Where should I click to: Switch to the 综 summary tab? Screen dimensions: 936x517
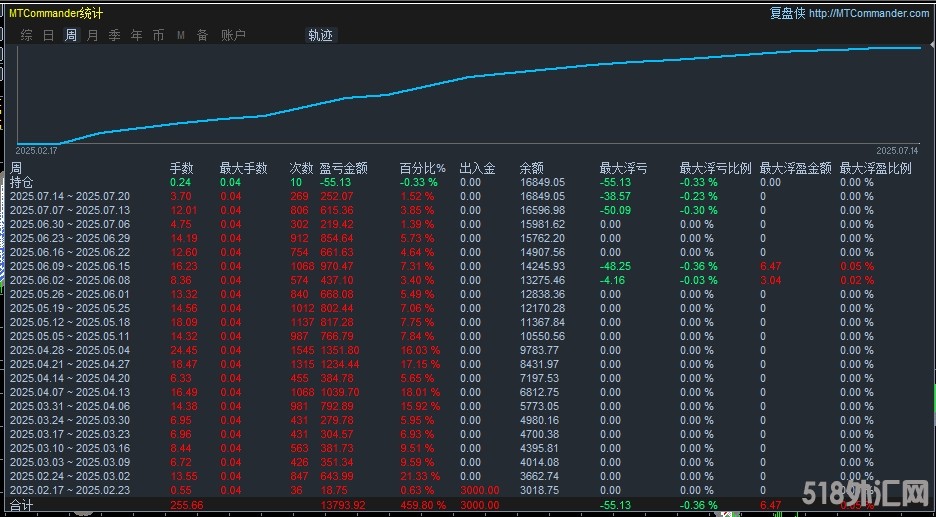coord(27,35)
